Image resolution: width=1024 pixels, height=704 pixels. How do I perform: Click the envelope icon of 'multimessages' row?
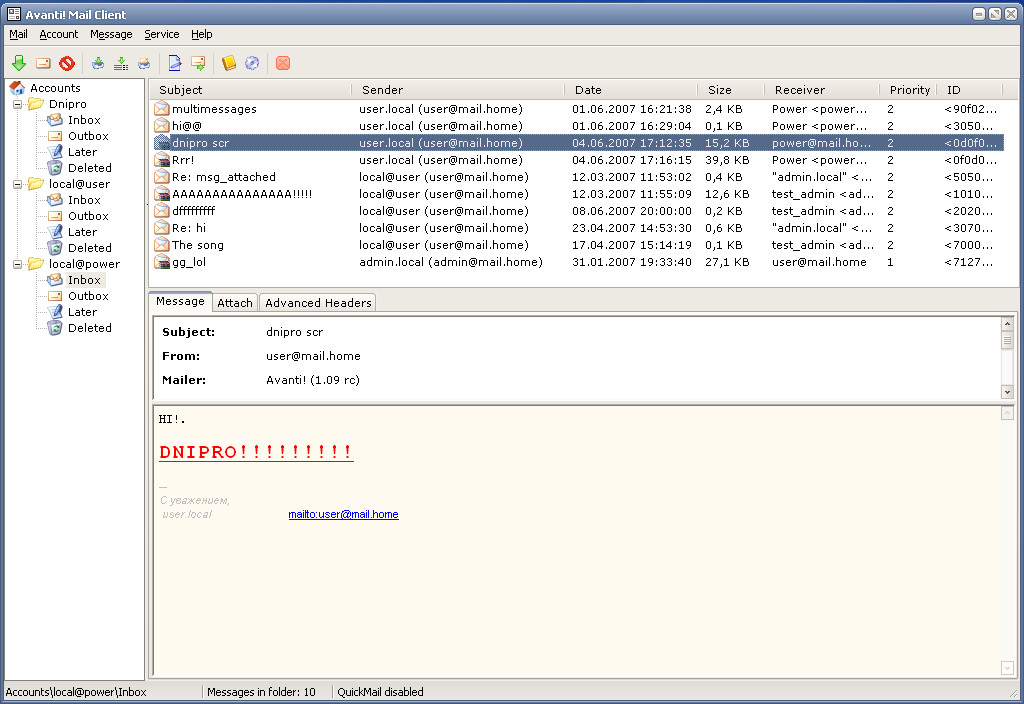(x=161, y=109)
